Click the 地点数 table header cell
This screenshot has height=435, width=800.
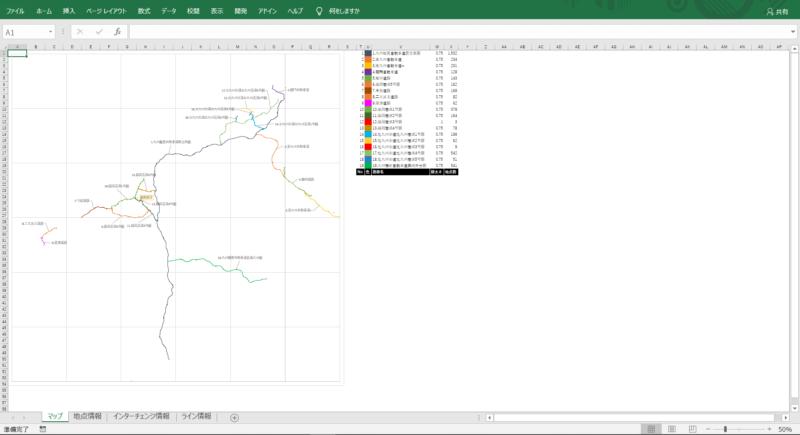click(451, 172)
